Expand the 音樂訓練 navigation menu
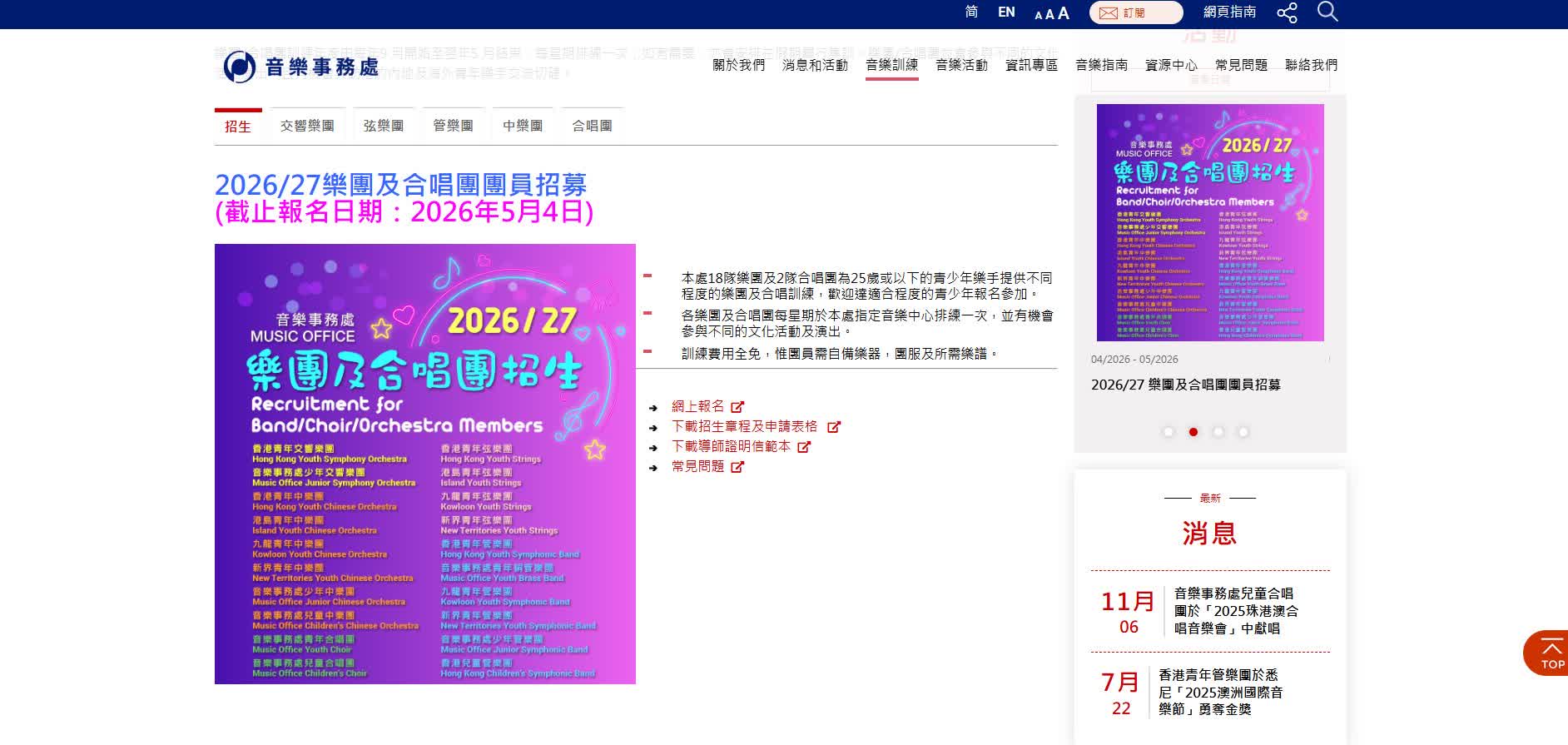The height and width of the screenshot is (745, 1568). pyautogui.click(x=891, y=65)
